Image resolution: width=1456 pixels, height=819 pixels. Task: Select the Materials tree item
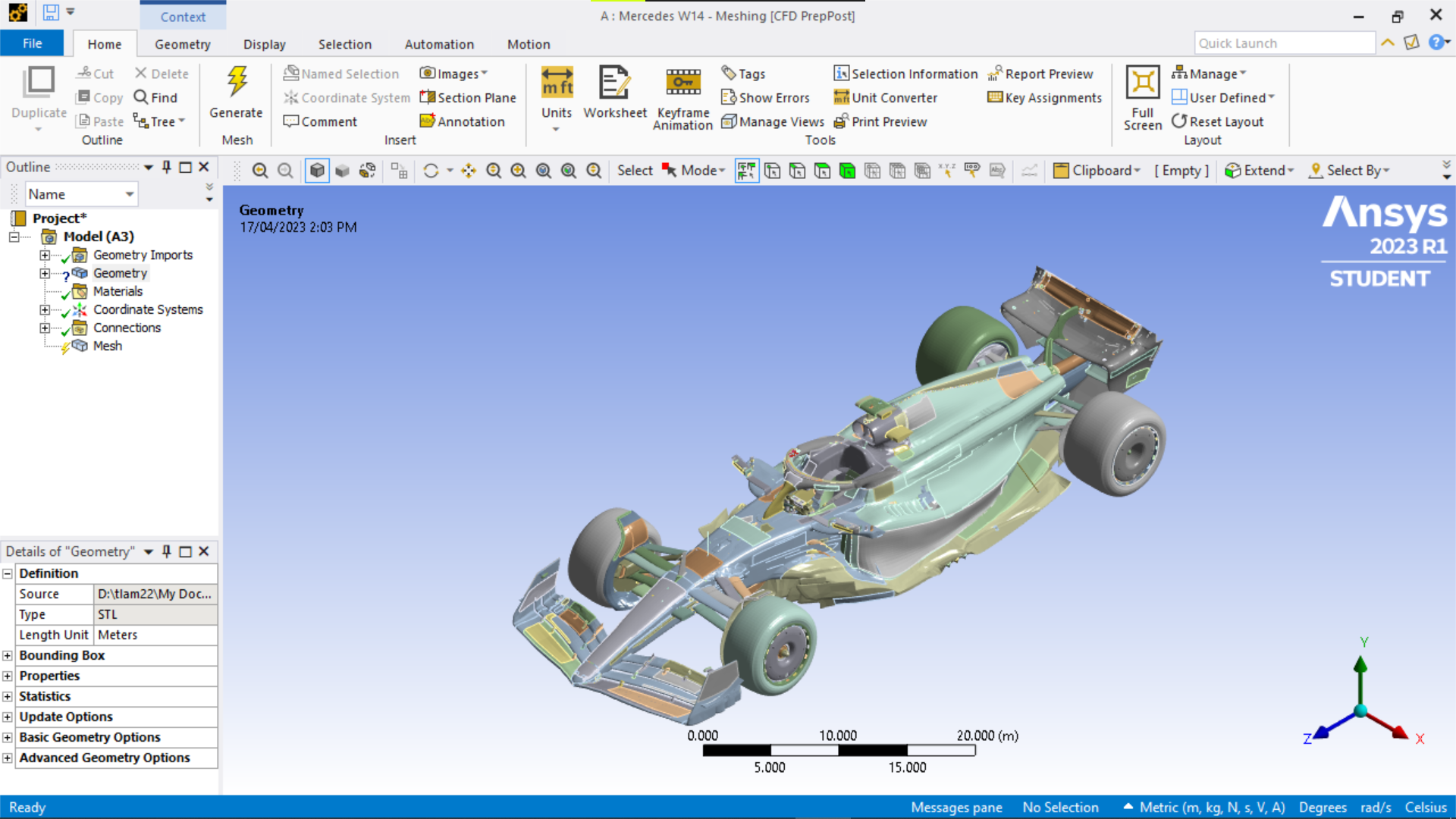[118, 291]
